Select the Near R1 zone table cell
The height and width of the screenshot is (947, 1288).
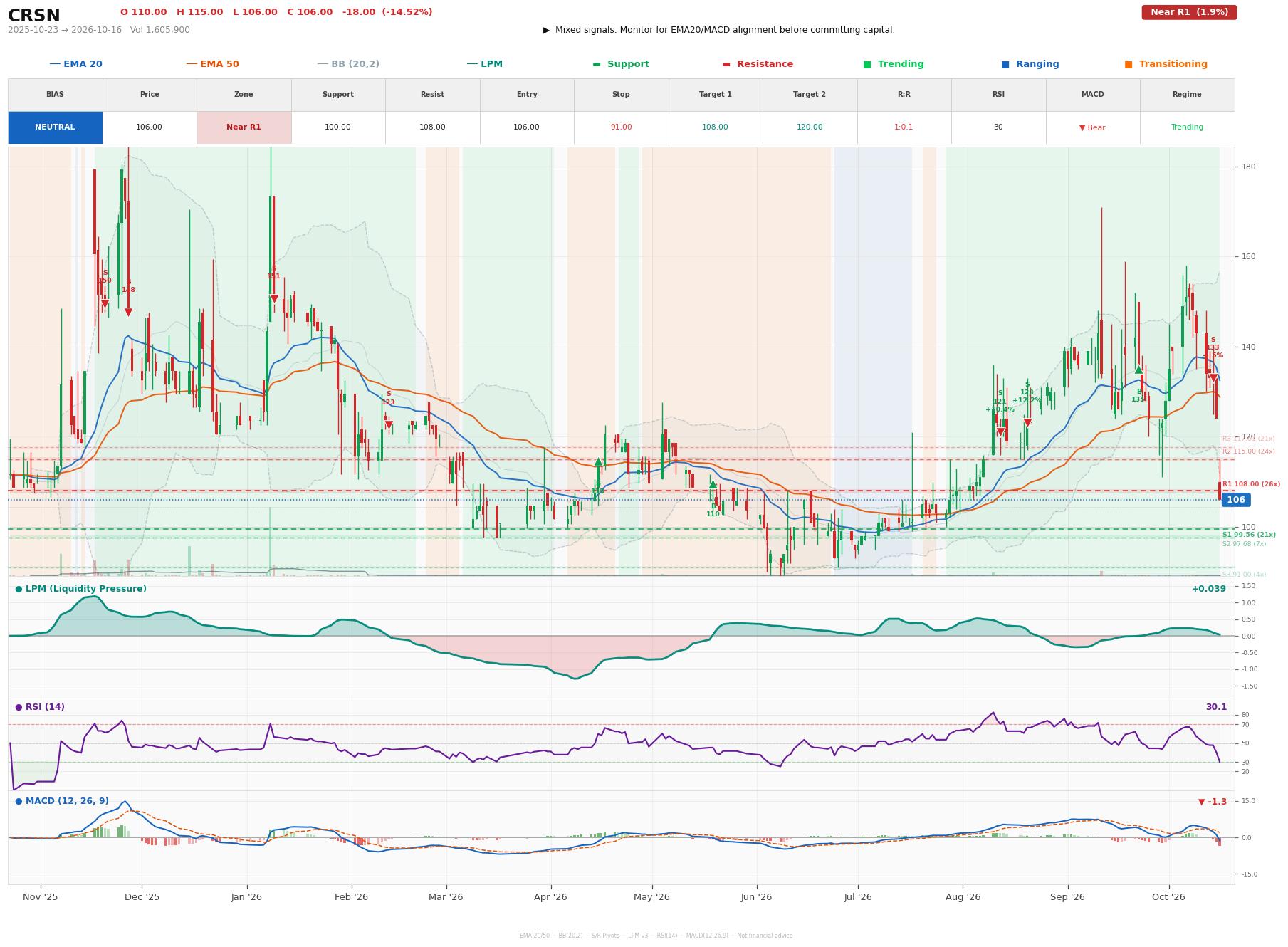pos(244,127)
